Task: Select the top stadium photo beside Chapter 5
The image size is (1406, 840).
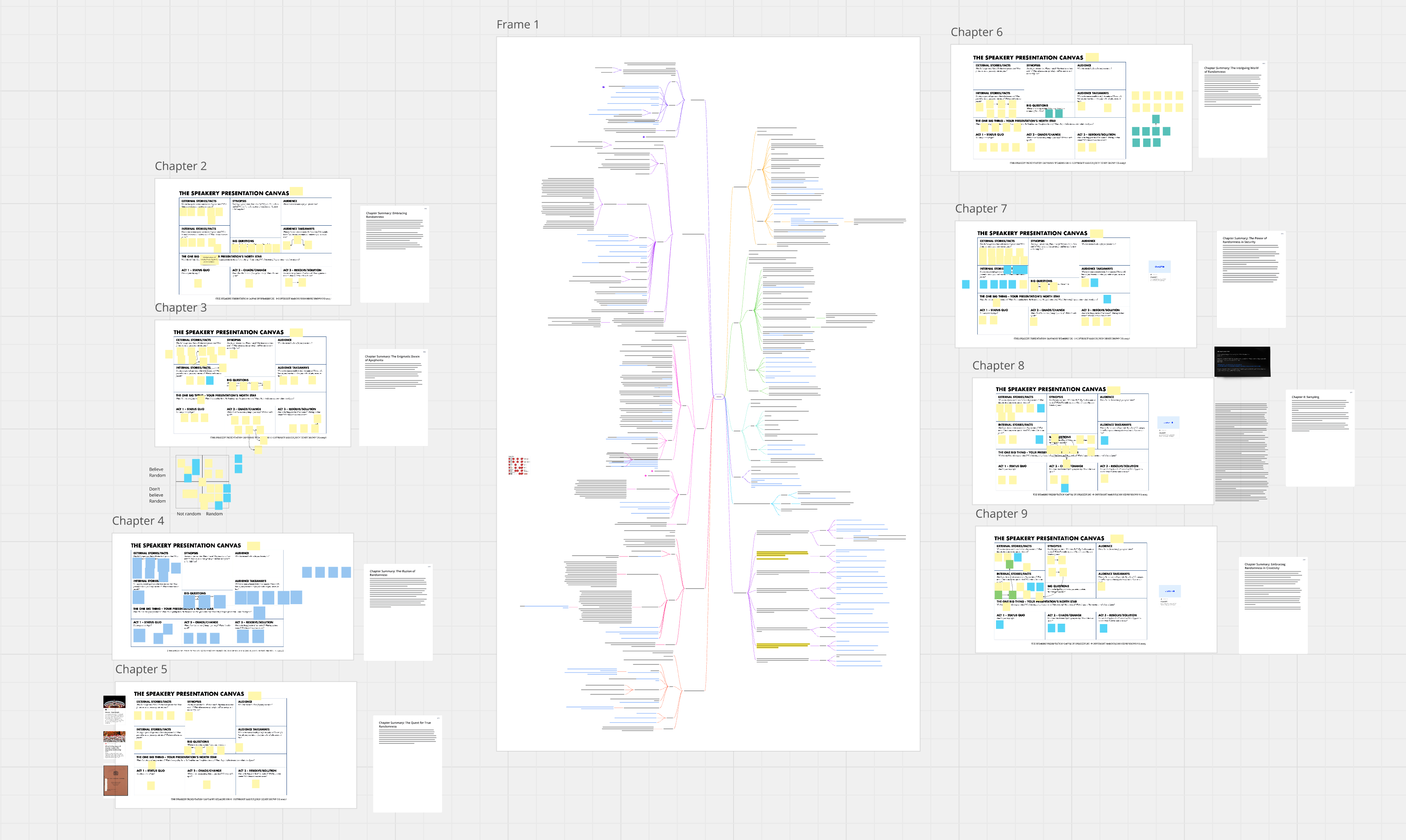Action: (115, 702)
